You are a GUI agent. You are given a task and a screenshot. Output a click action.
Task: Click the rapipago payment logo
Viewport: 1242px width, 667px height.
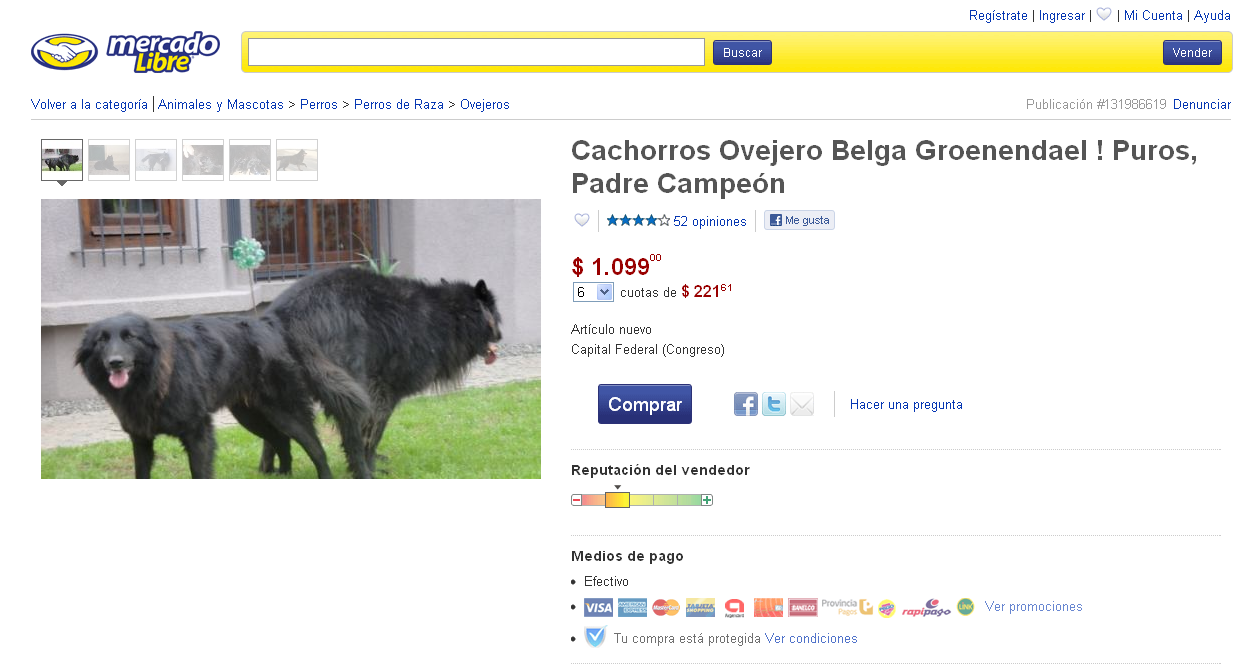click(926, 607)
